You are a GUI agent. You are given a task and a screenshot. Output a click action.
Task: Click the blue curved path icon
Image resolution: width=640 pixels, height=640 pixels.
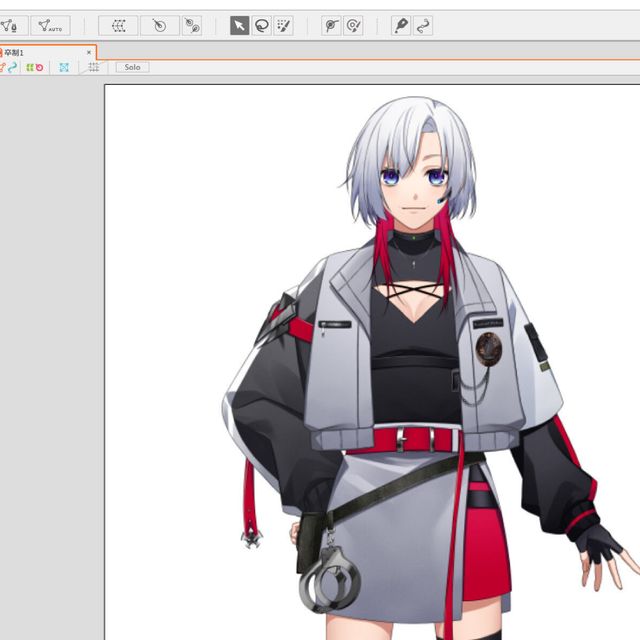tap(13, 67)
